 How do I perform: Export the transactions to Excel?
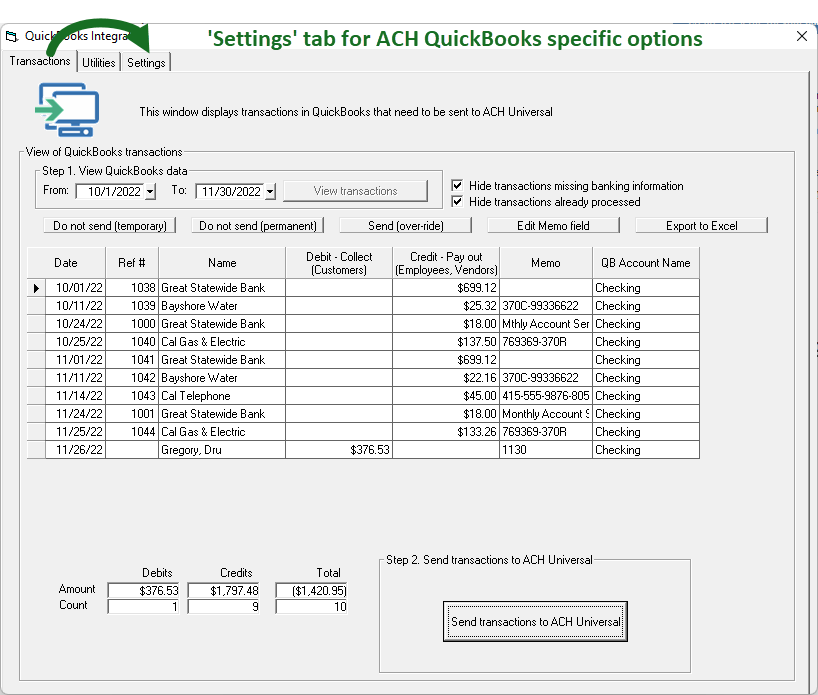tap(701, 226)
